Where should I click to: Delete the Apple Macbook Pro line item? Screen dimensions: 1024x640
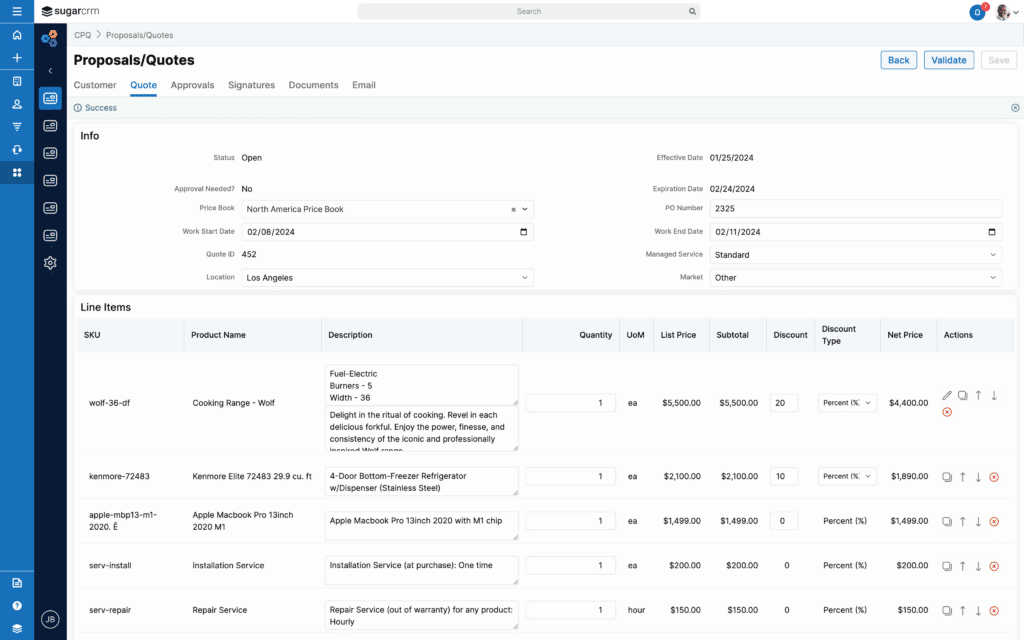point(994,521)
